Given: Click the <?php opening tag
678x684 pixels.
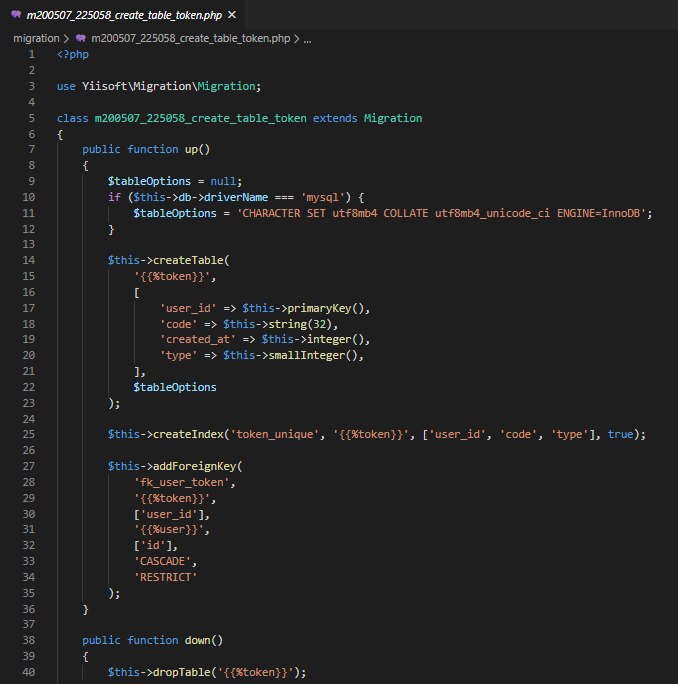Looking at the screenshot, I should [73, 55].
